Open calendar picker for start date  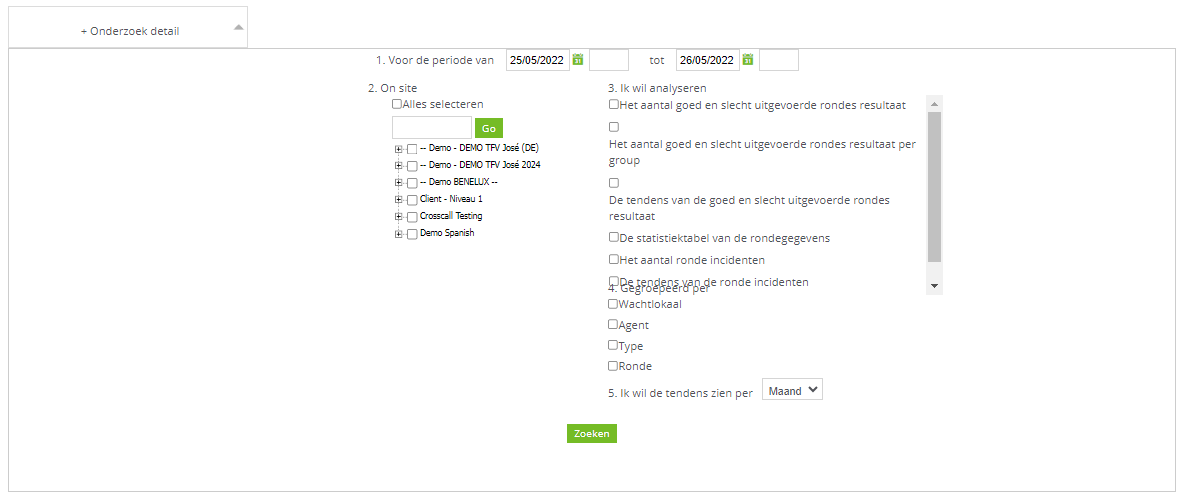pos(578,60)
